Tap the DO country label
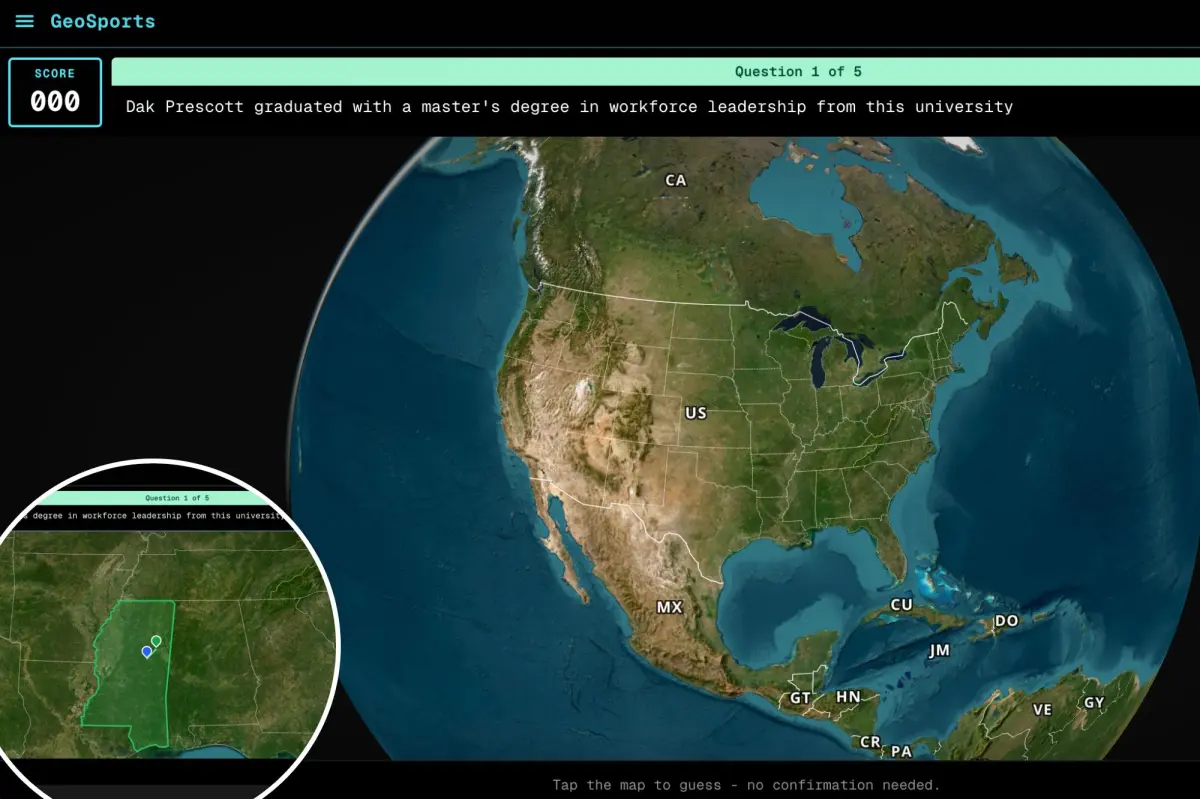This screenshot has width=1200, height=799. (x=1006, y=621)
